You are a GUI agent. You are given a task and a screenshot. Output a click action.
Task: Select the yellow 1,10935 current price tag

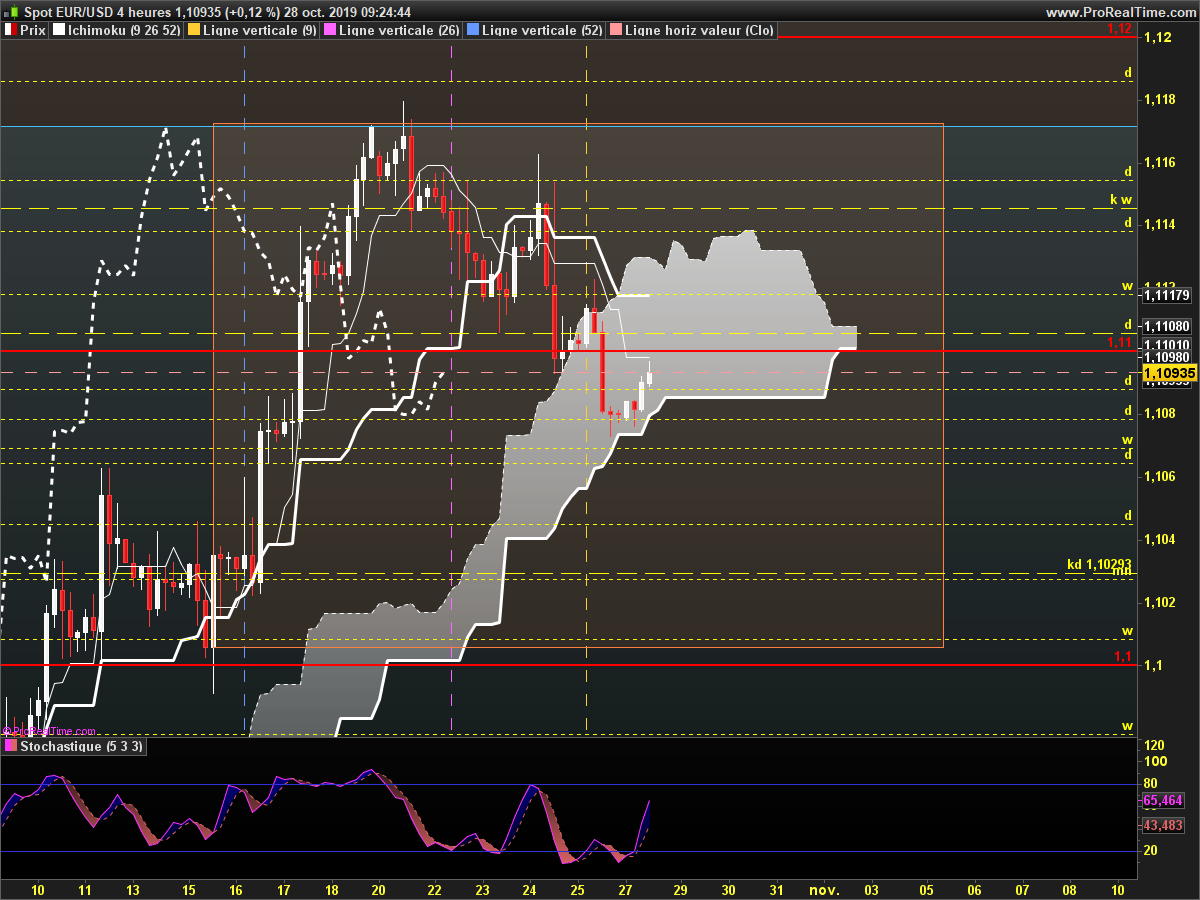(x=1169, y=374)
